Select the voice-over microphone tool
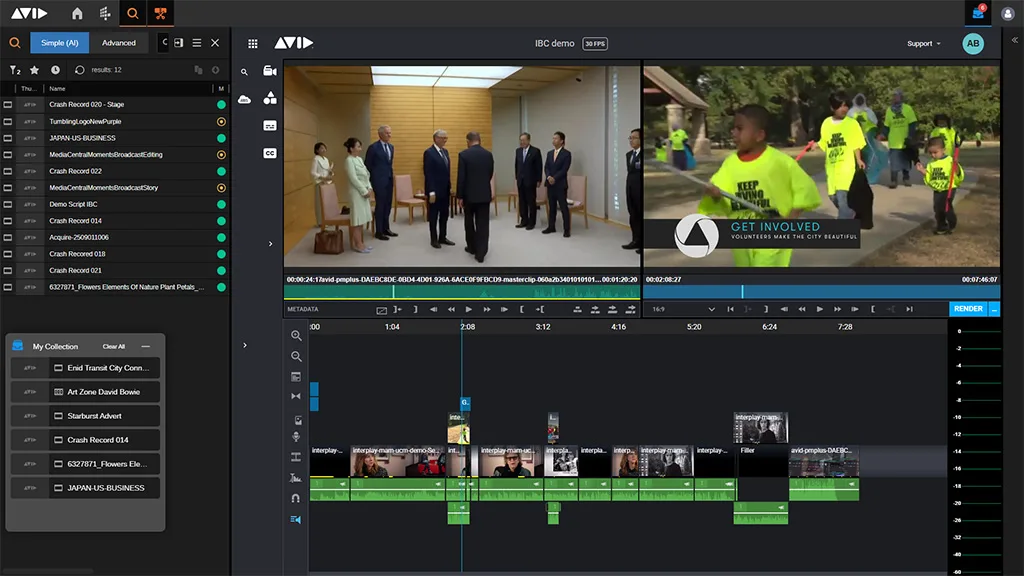The height and width of the screenshot is (576, 1024). (x=296, y=437)
